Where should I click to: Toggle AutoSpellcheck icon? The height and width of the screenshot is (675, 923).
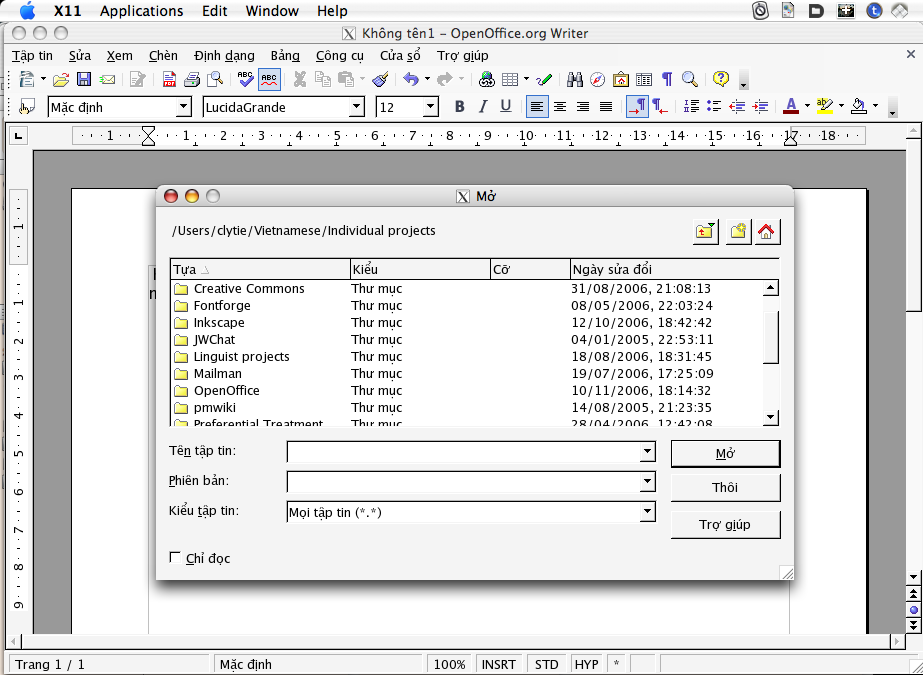[x=269, y=79]
